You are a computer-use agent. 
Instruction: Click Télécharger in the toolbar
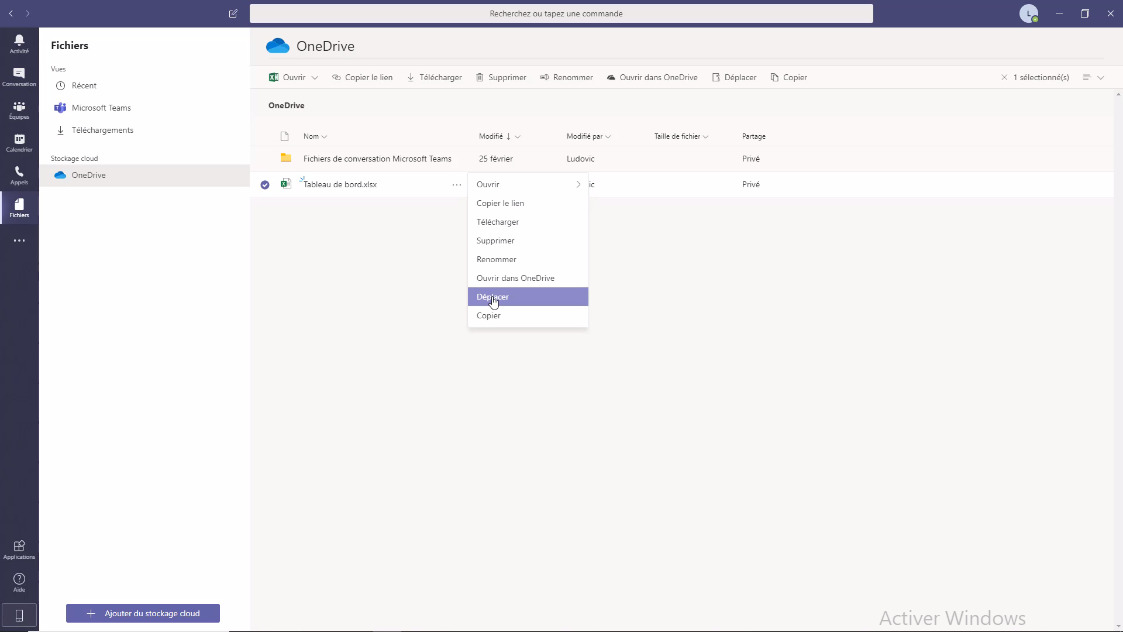click(x=434, y=77)
